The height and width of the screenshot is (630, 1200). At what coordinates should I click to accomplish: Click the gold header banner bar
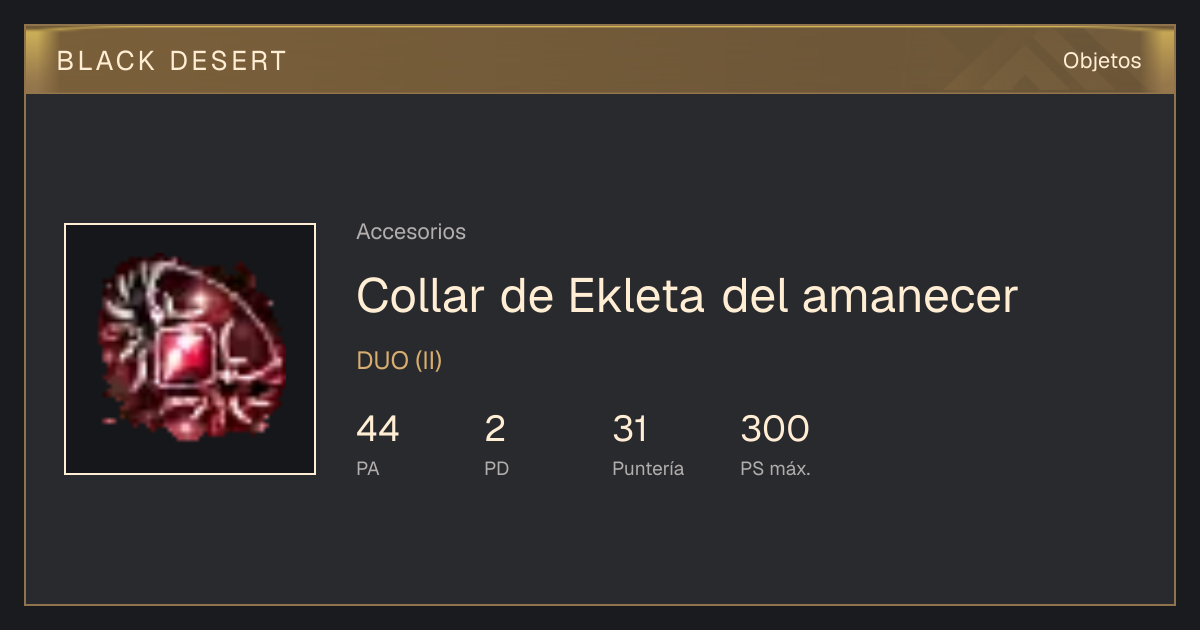[600, 60]
